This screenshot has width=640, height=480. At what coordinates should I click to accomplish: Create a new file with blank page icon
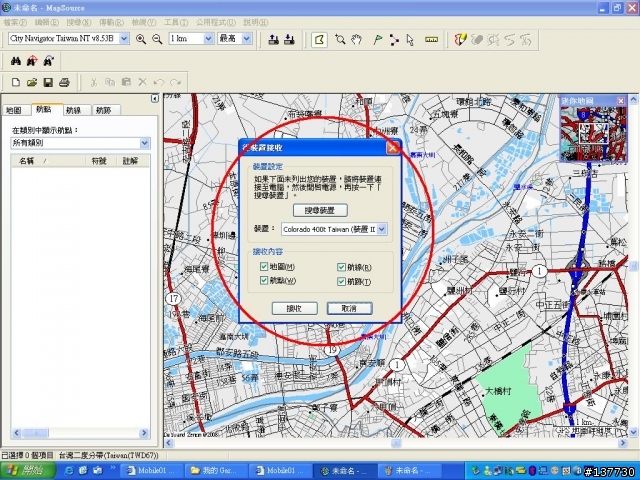[16, 82]
